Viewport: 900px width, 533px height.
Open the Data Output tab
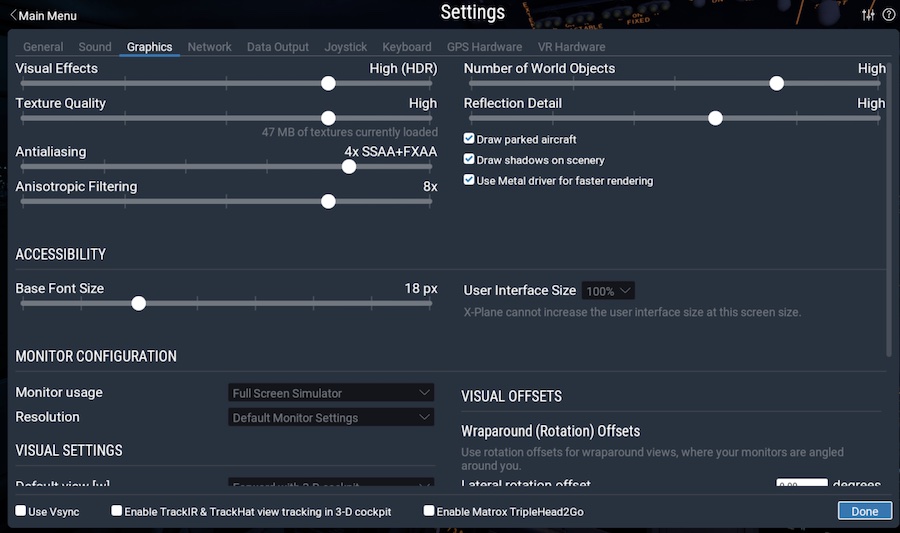pyautogui.click(x=278, y=47)
